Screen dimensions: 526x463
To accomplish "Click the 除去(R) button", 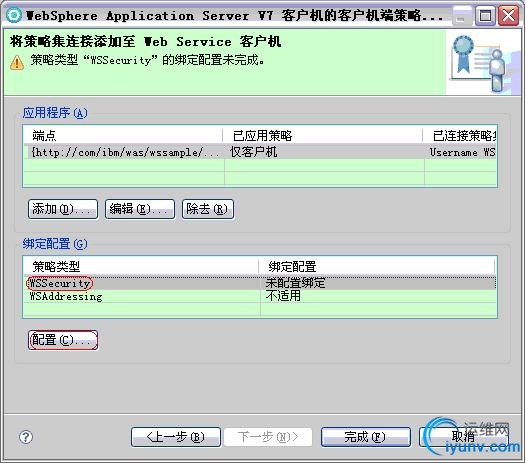I will pyautogui.click(x=208, y=209).
